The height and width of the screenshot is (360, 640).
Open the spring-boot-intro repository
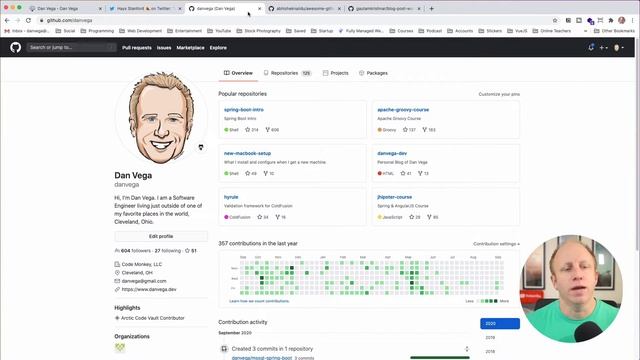pos(244,110)
